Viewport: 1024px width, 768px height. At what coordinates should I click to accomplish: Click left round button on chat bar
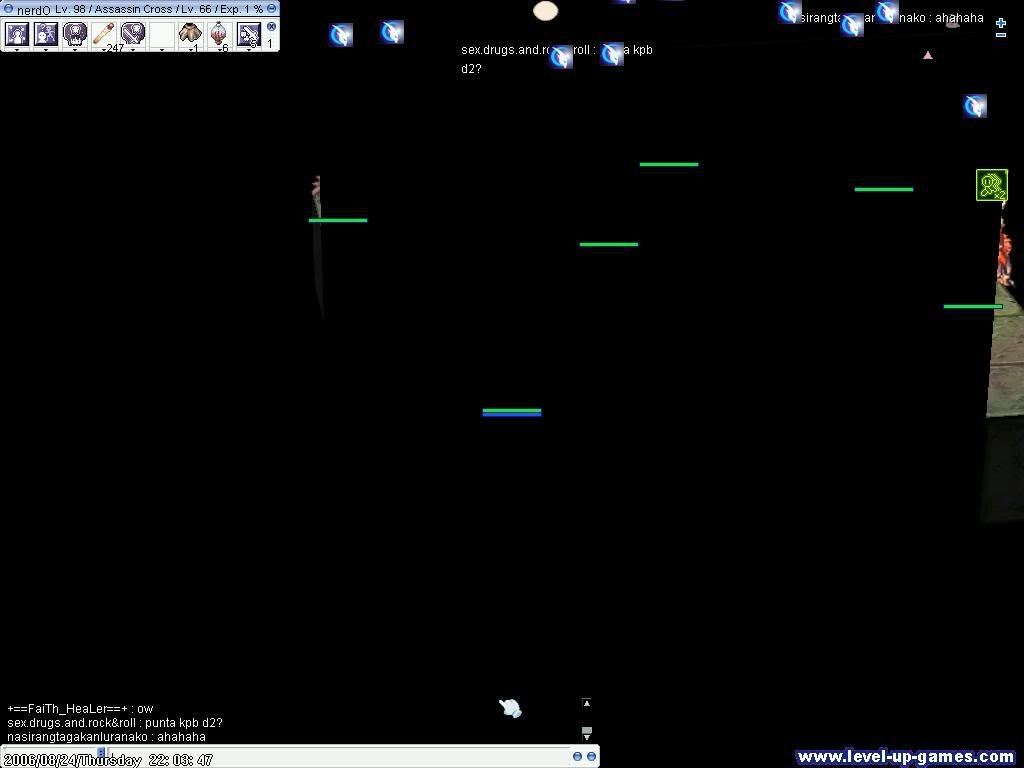point(577,757)
